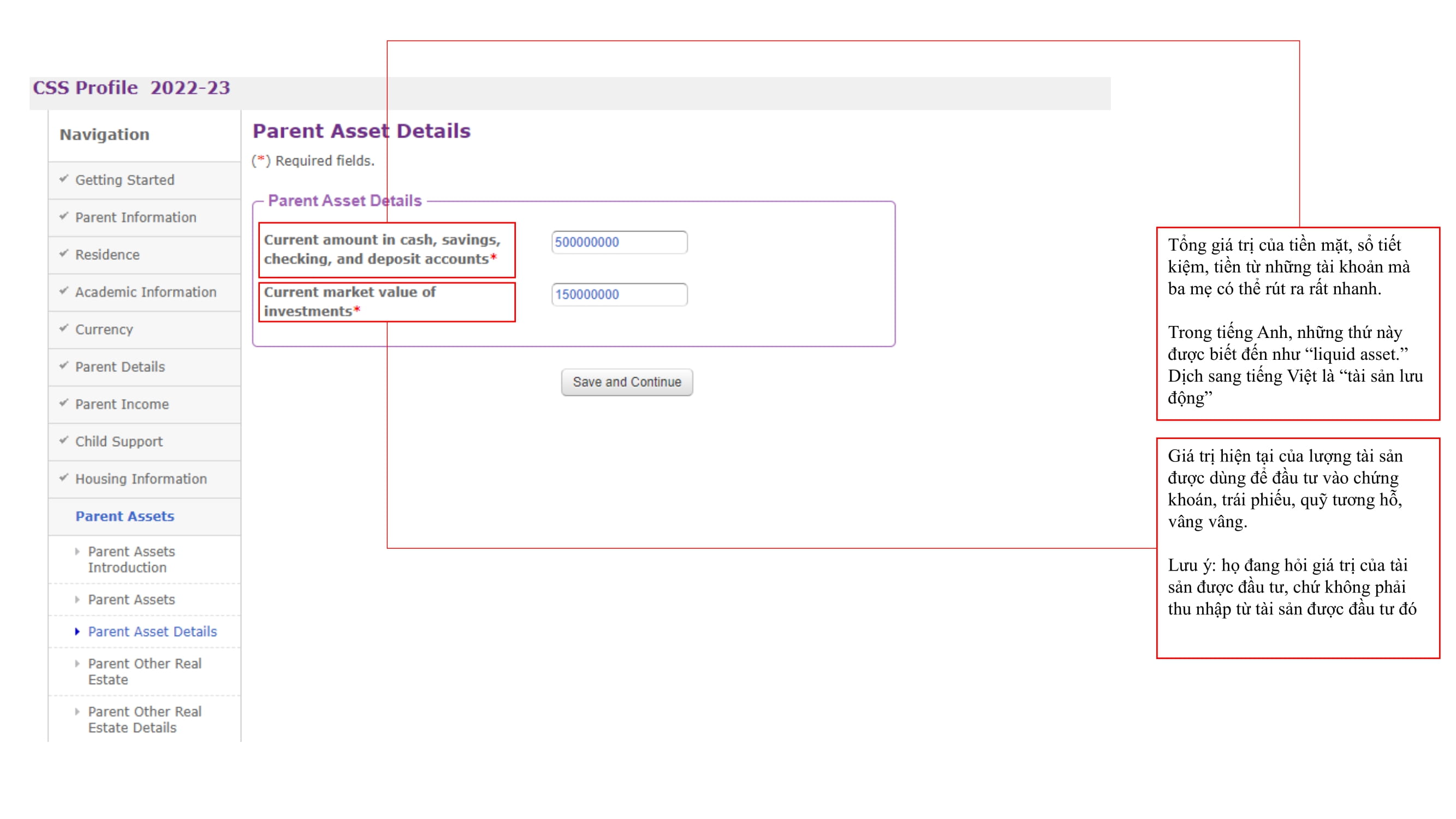Click the Residence completed checkmark
Image resolution: width=1456 pixels, height=819 pixels.
pyautogui.click(x=64, y=253)
